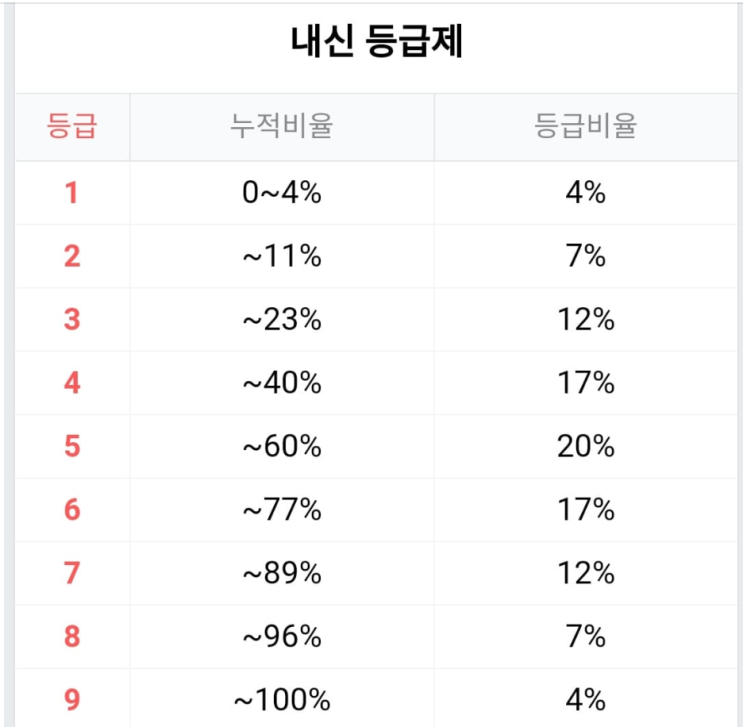Screen dimensions: 743x727
Task: Click grade 3's 12% ratio cell
Action: coord(586,319)
